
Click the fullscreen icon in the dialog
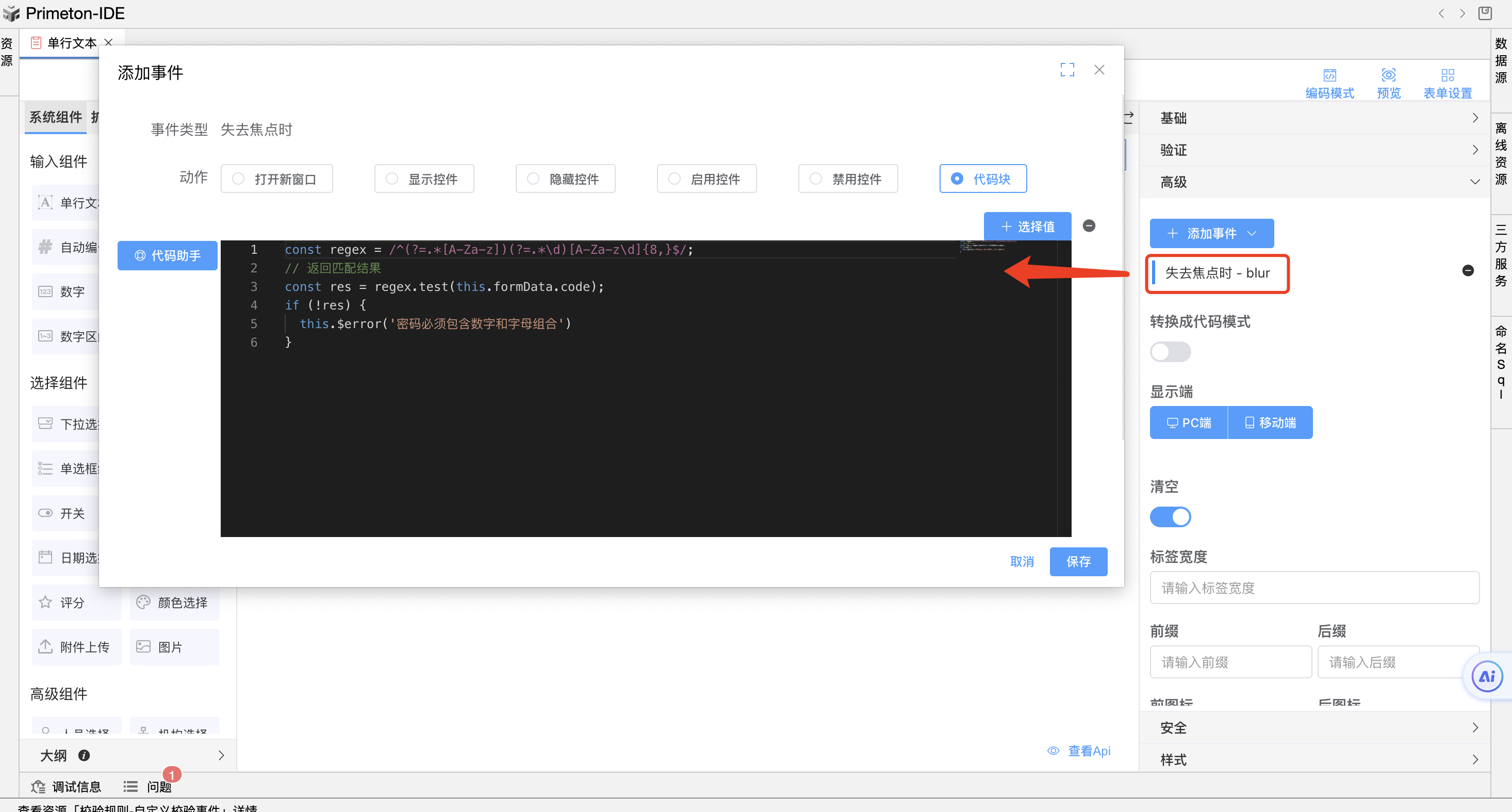tap(1067, 70)
